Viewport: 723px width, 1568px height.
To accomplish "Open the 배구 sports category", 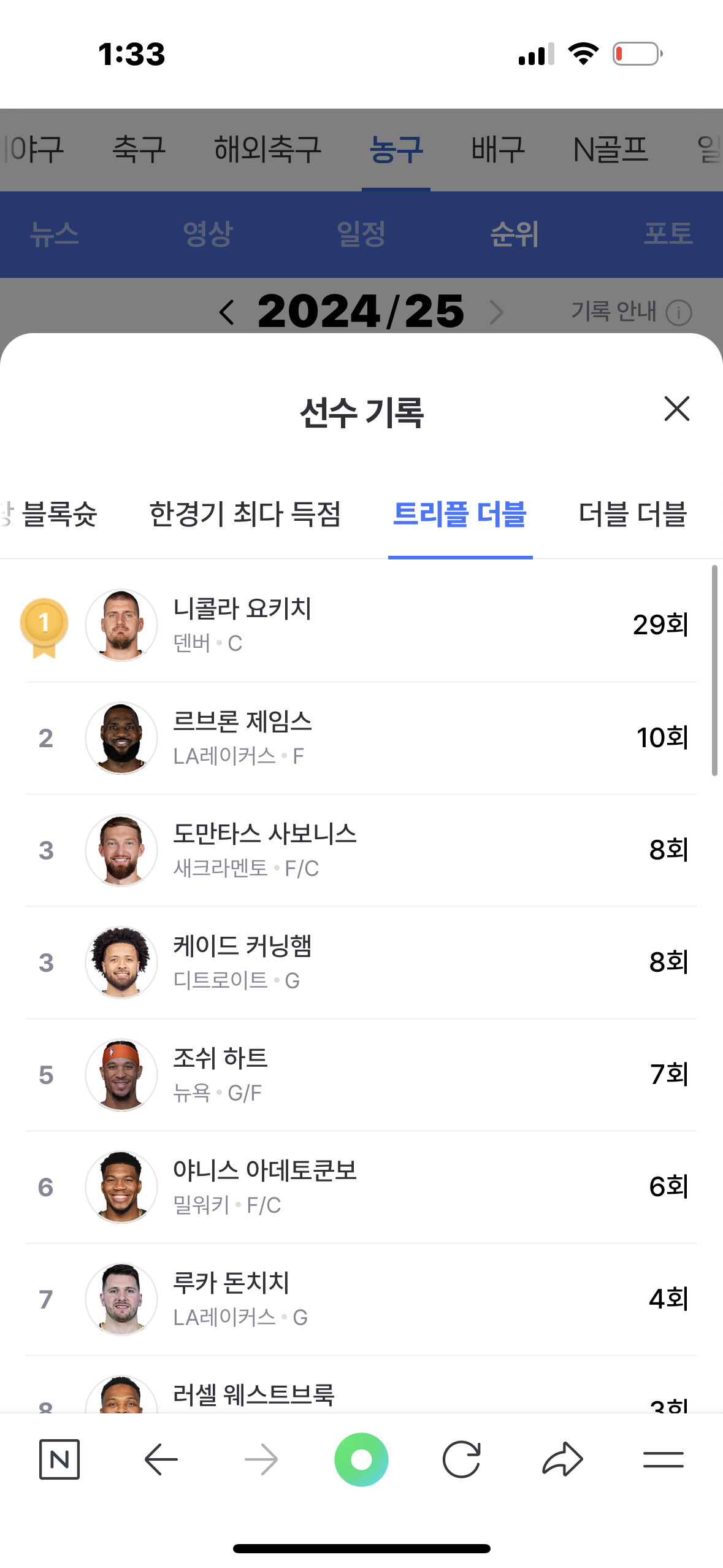I will pyautogui.click(x=498, y=150).
